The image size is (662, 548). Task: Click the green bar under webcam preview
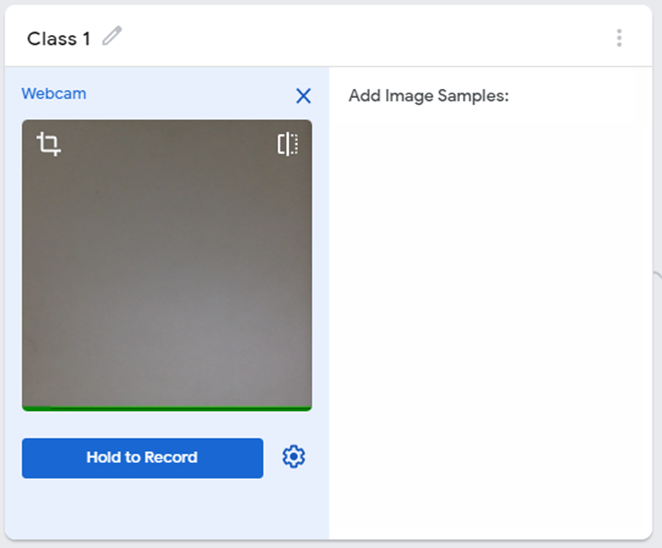pyautogui.click(x=167, y=409)
